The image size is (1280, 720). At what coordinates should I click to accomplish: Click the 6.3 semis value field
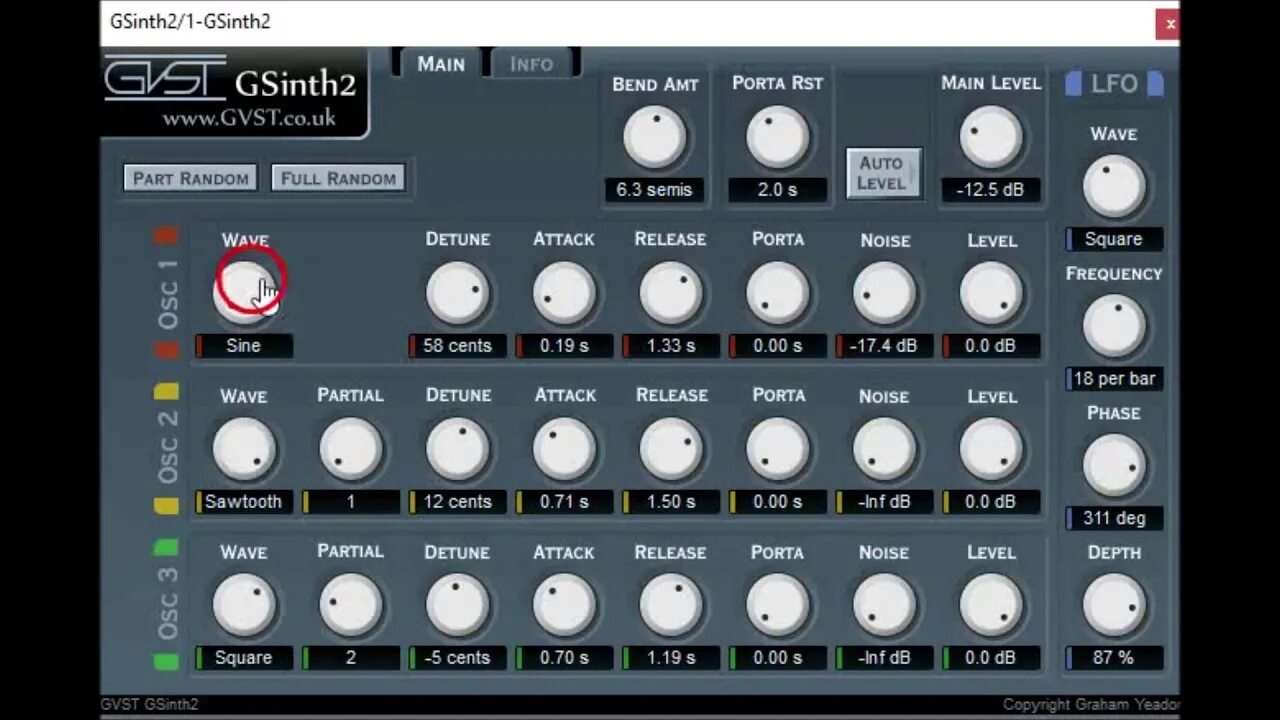tap(654, 190)
